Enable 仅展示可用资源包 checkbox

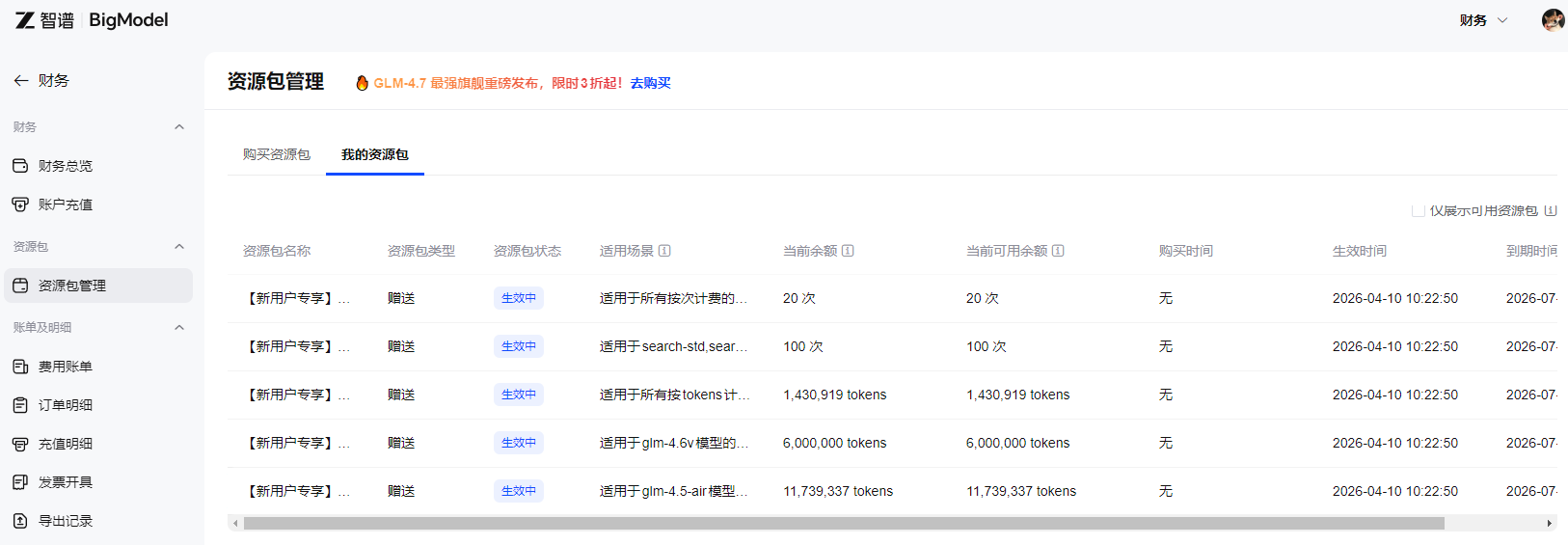[1419, 210]
